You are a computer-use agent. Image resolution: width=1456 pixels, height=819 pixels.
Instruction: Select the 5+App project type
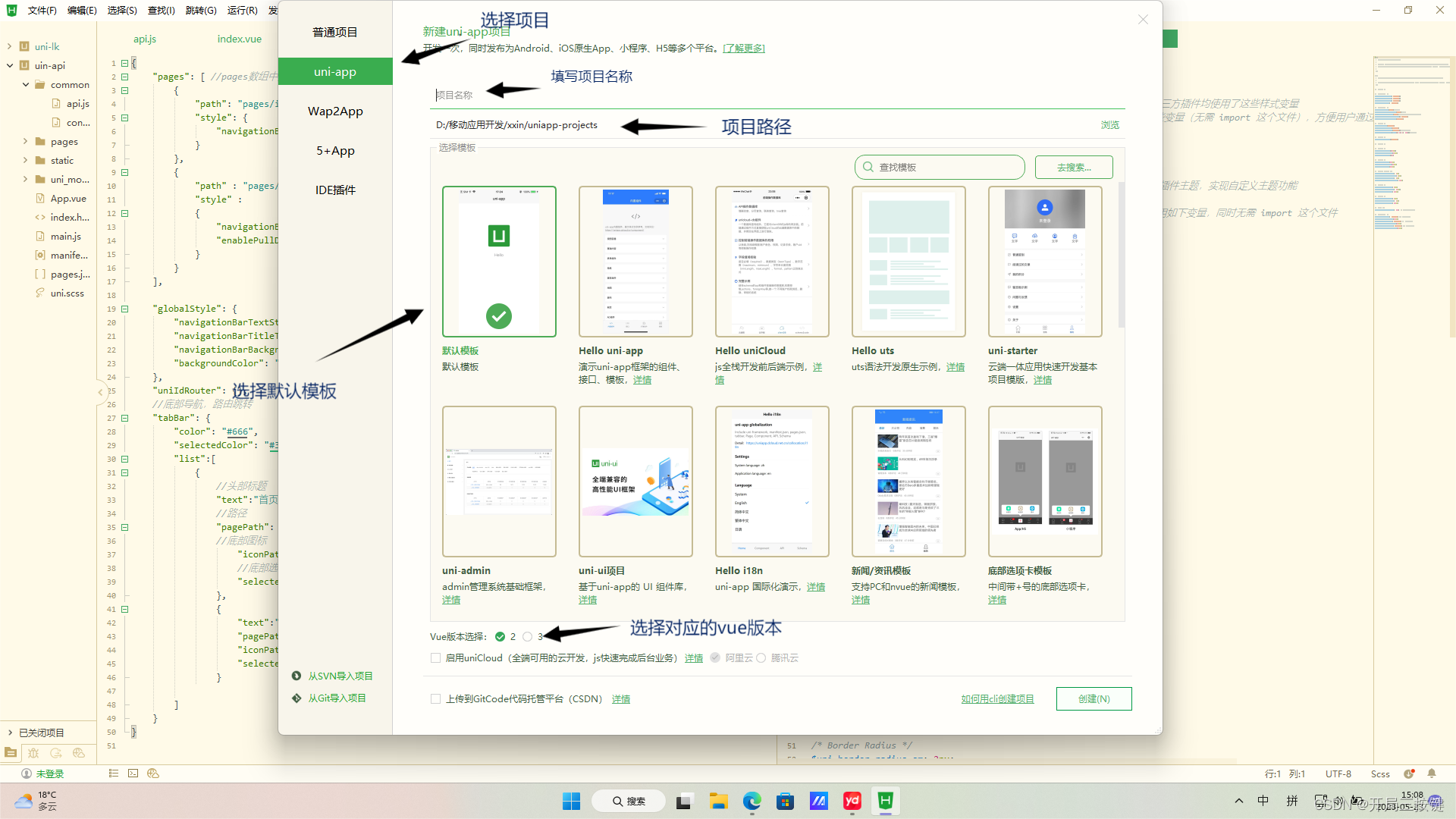click(335, 151)
